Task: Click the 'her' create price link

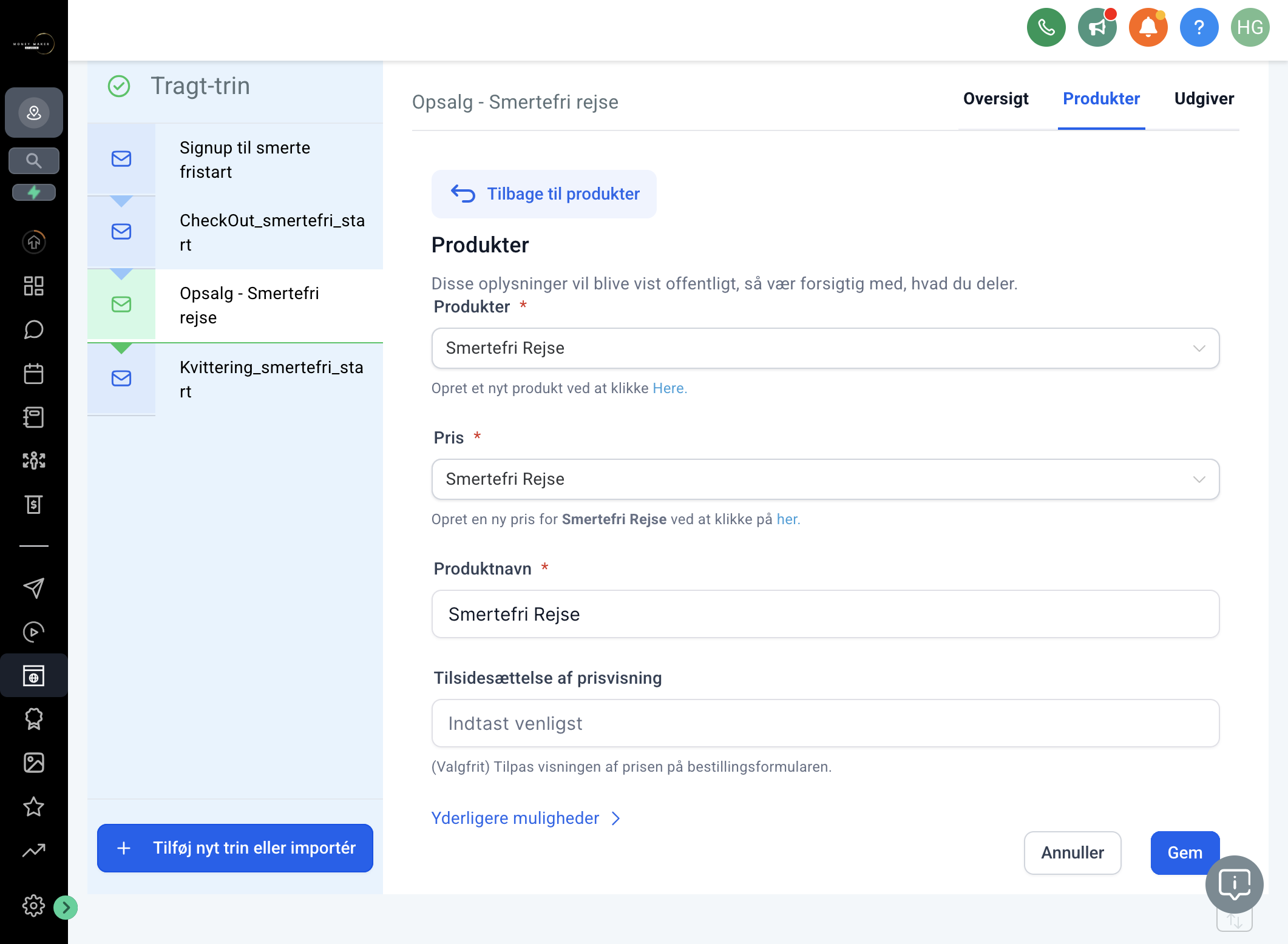Action: point(788,519)
